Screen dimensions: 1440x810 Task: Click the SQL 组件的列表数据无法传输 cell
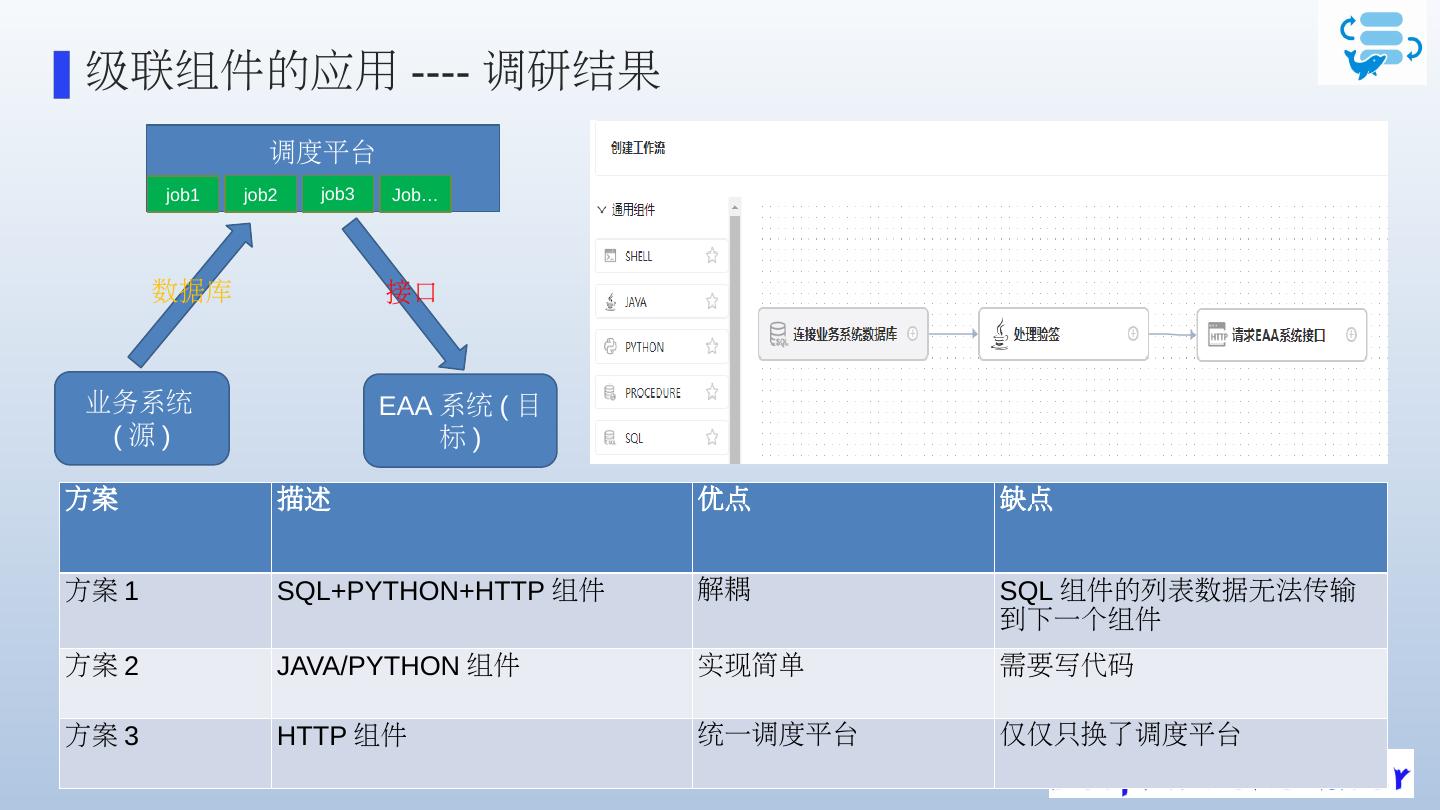click(x=1190, y=610)
